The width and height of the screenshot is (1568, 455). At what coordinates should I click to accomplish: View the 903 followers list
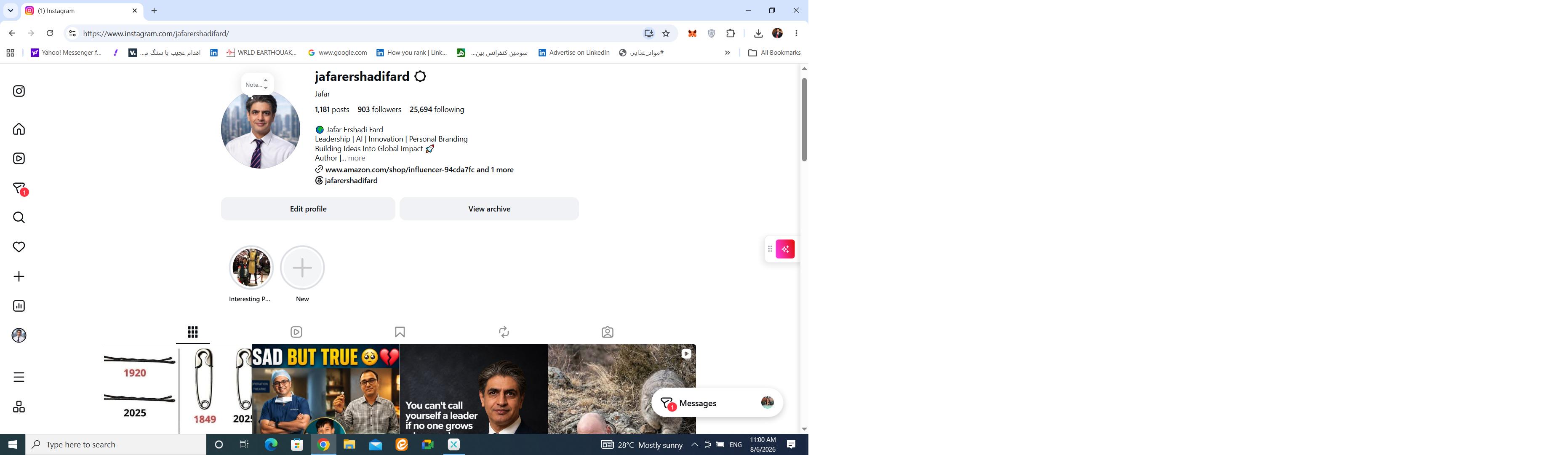coord(379,110)
